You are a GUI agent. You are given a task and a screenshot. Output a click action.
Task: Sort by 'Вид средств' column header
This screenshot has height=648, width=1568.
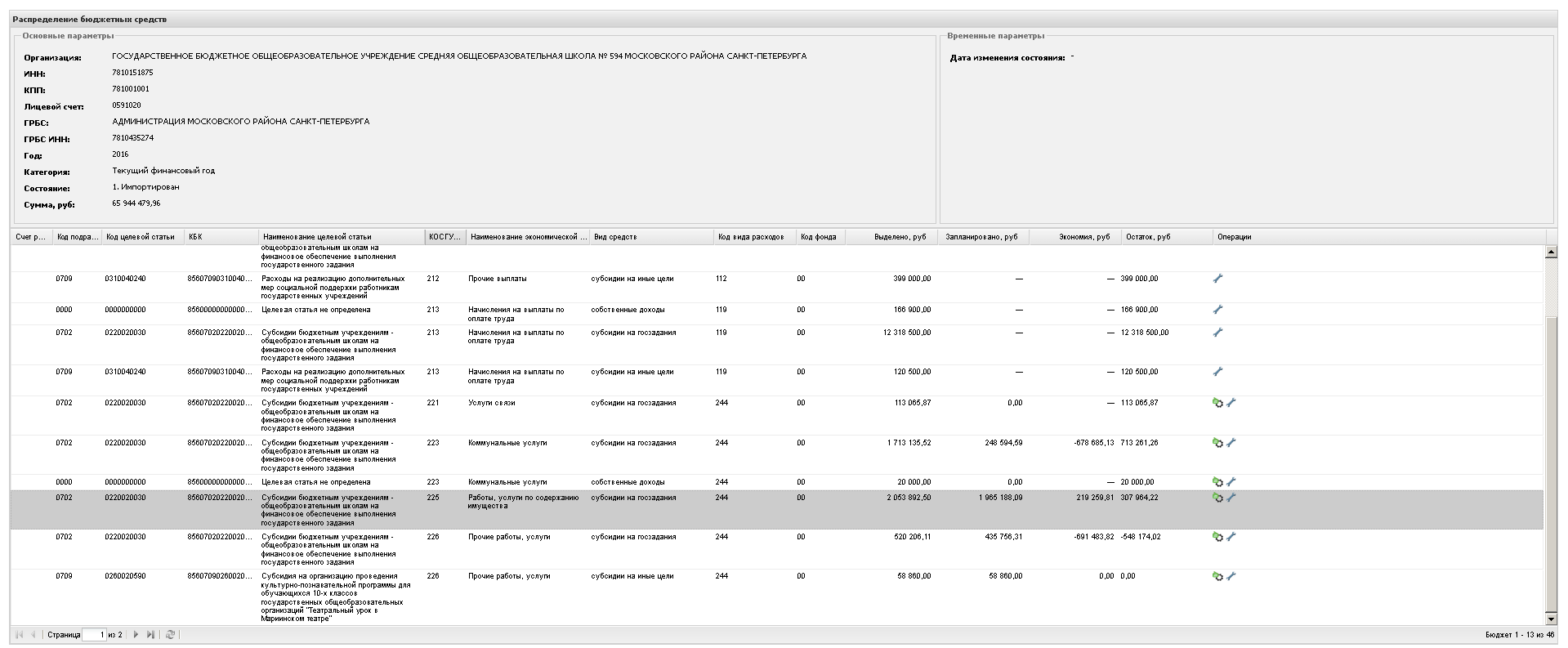651,237
